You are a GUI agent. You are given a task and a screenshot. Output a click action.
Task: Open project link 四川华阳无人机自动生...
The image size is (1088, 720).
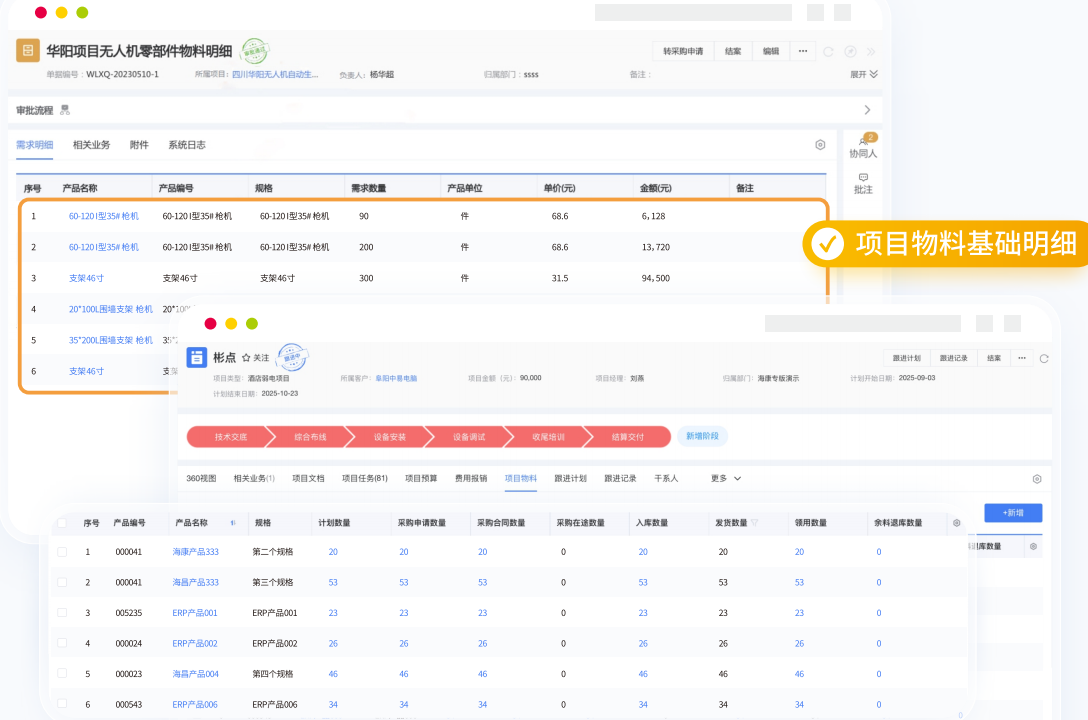[275, 74]
